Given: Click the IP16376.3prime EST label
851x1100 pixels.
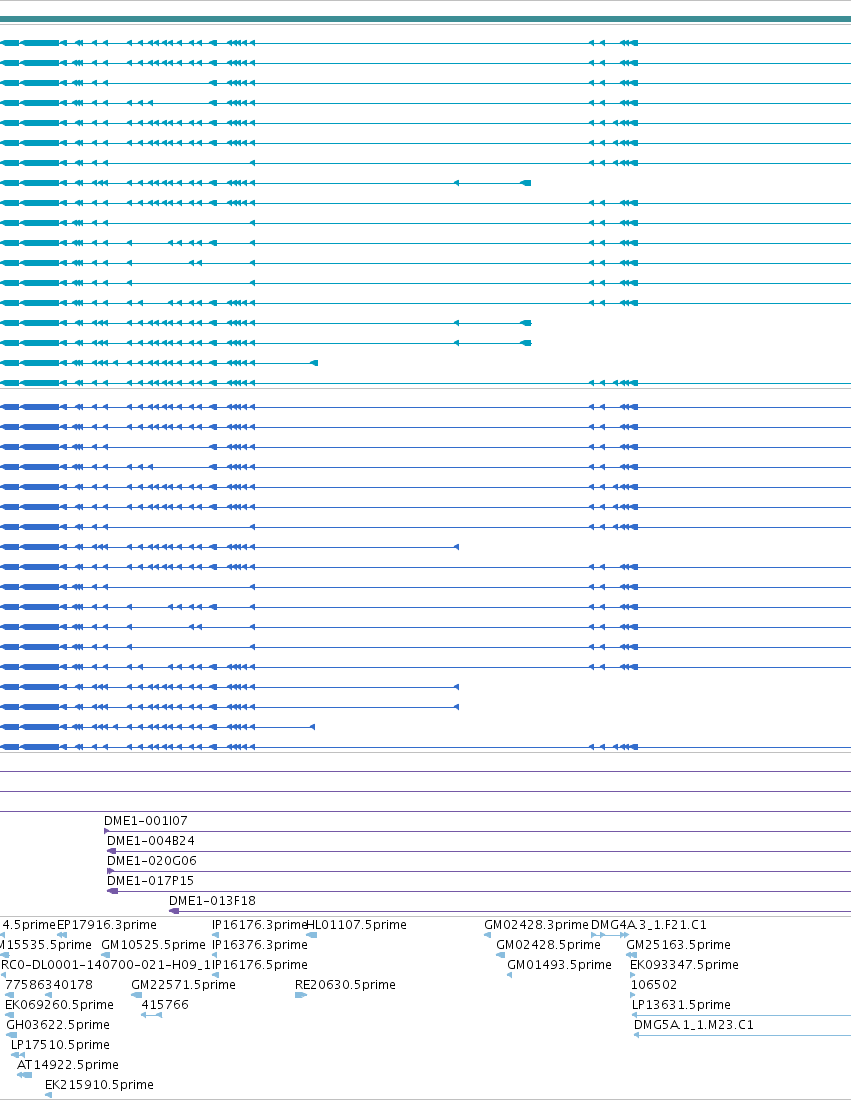Looking at the screenshot, I should 260,945.
